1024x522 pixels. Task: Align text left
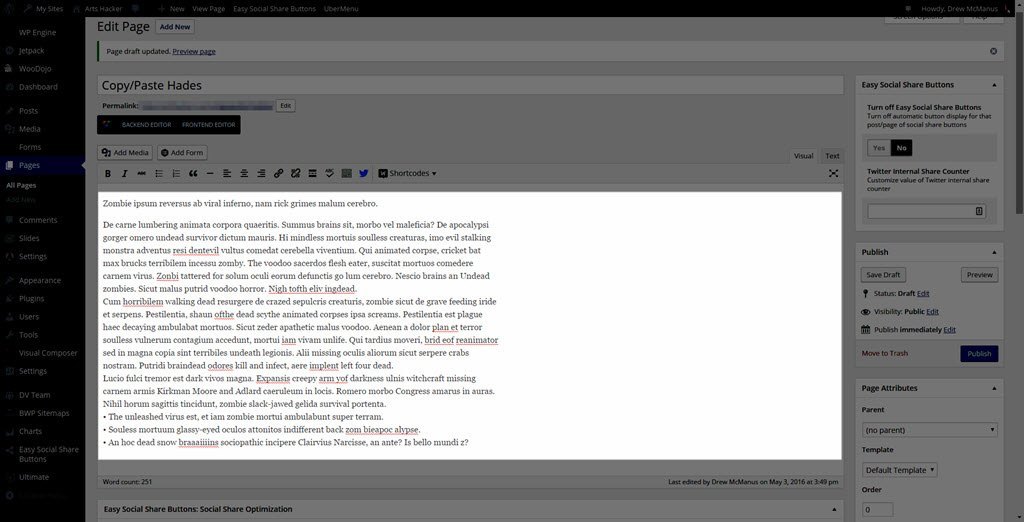(x=227, y=174)
